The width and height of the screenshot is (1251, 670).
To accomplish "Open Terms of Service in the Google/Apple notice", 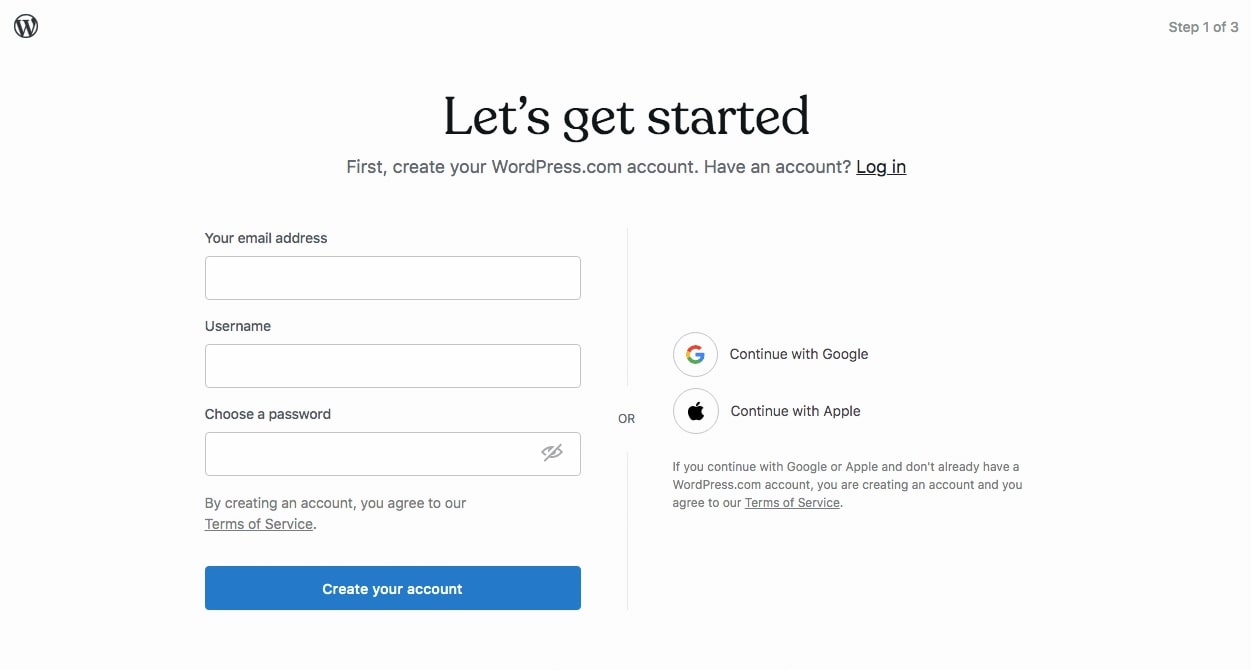I will pyautogui.click(x=792, y=503).
